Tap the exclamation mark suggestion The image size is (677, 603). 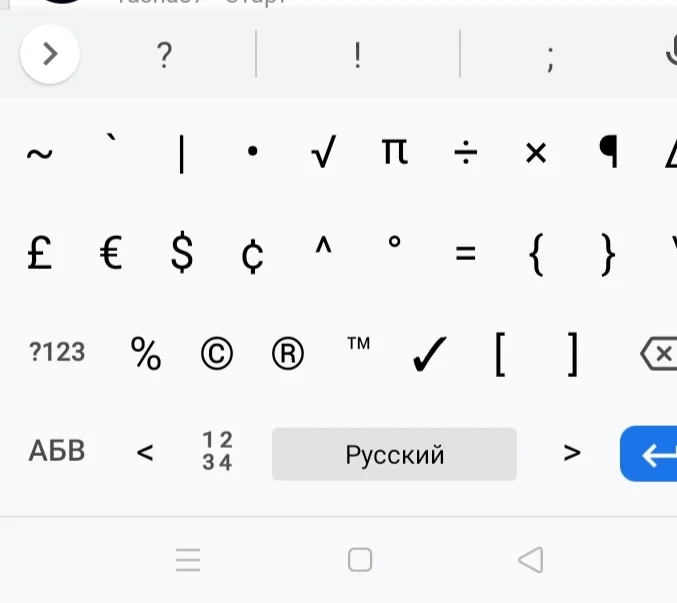click(357, 55)
